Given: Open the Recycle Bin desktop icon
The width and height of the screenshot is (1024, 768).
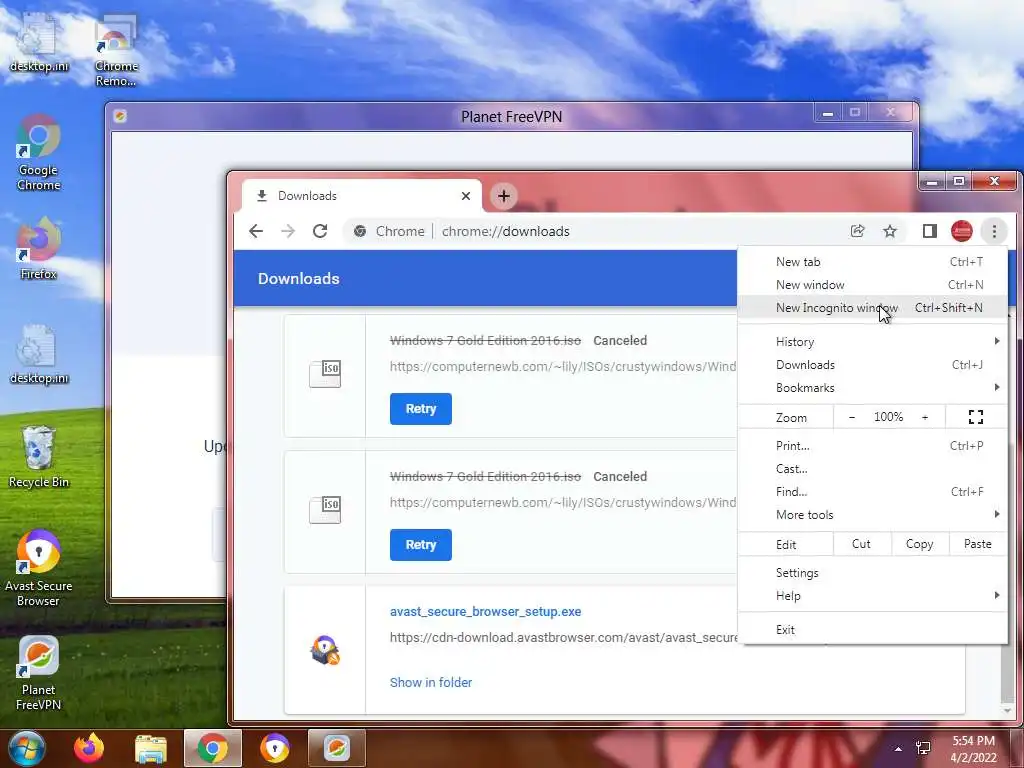Looking at the screenshot, I should tap(39, 456).
